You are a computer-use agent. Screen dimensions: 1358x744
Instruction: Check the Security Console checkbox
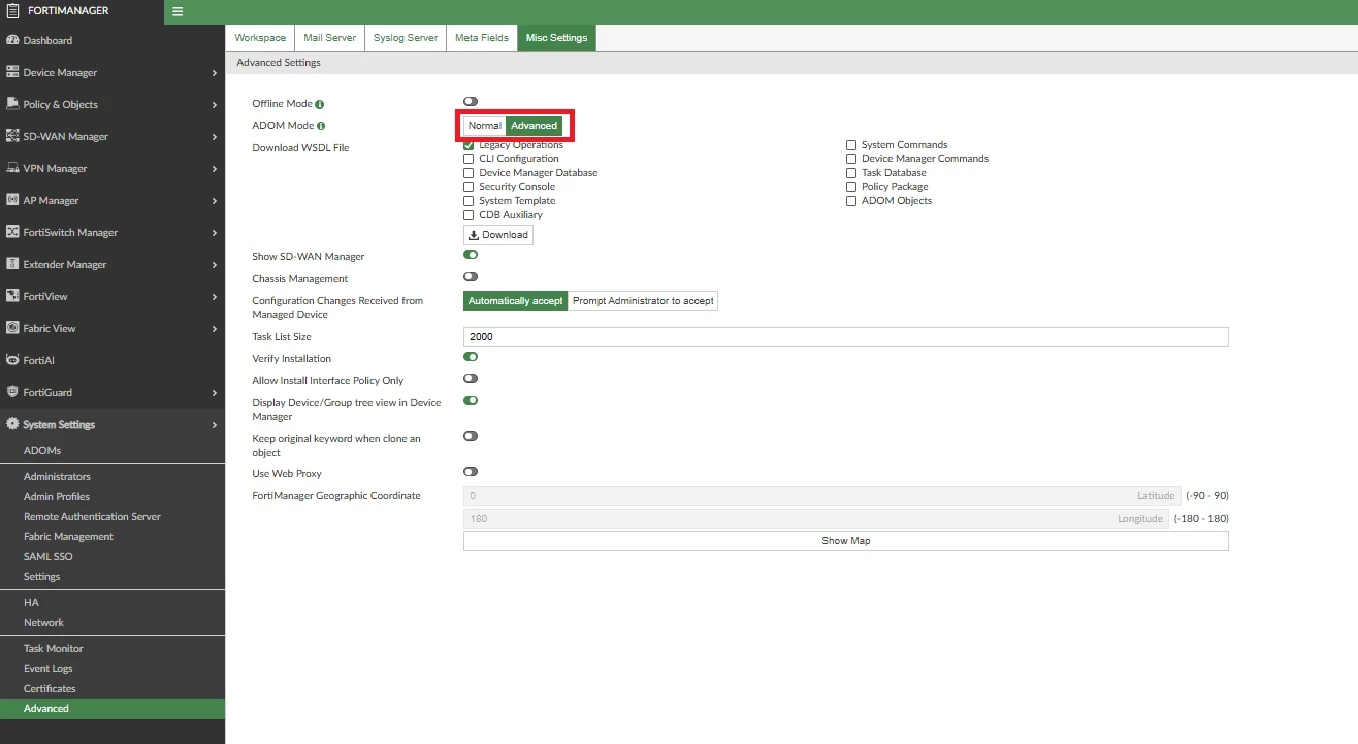coord(468,187)
